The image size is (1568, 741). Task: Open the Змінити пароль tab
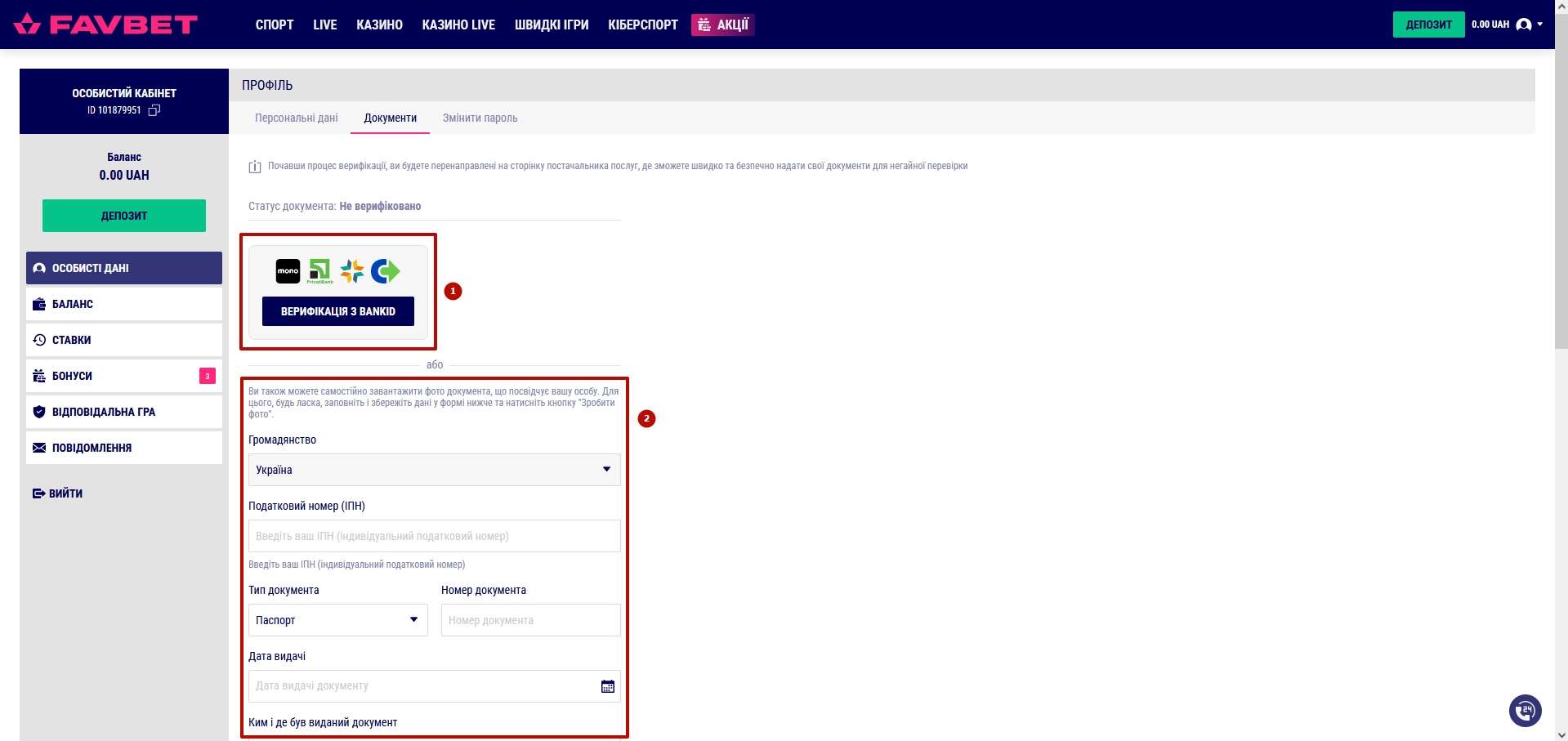pos(480,118)
